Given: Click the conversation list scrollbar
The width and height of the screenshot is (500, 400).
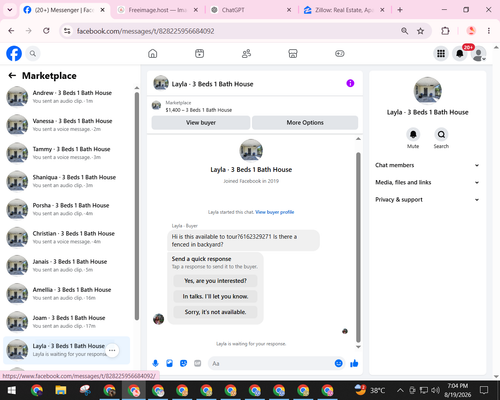Looking at the screenshot, I should pos(137,206).
